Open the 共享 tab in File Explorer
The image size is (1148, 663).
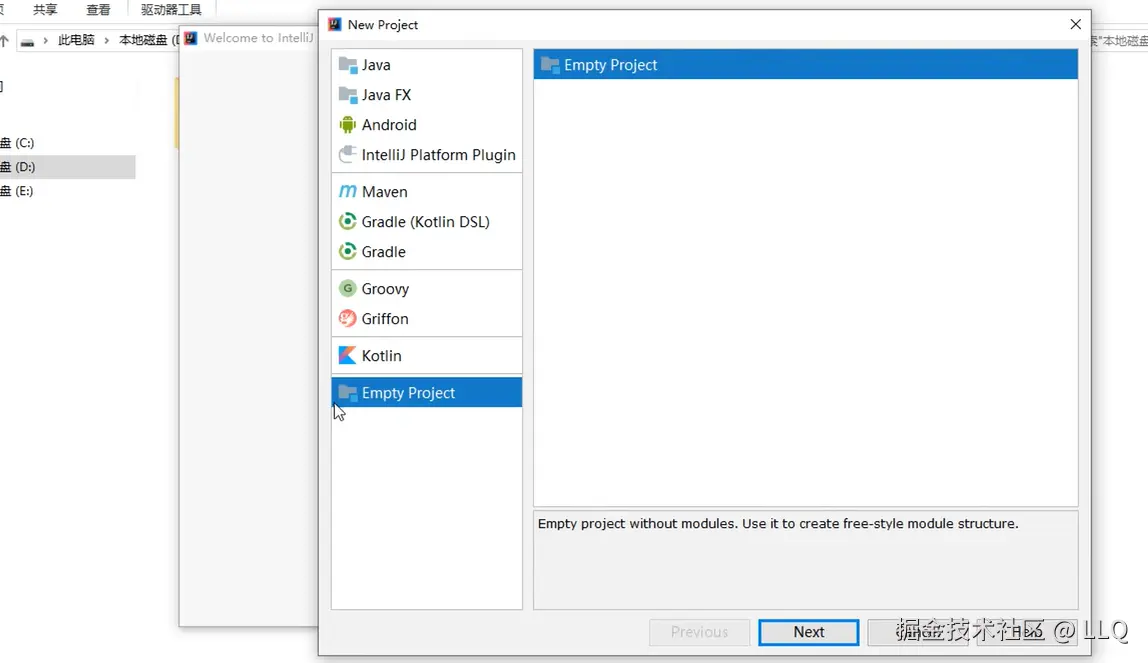point(45,10)
